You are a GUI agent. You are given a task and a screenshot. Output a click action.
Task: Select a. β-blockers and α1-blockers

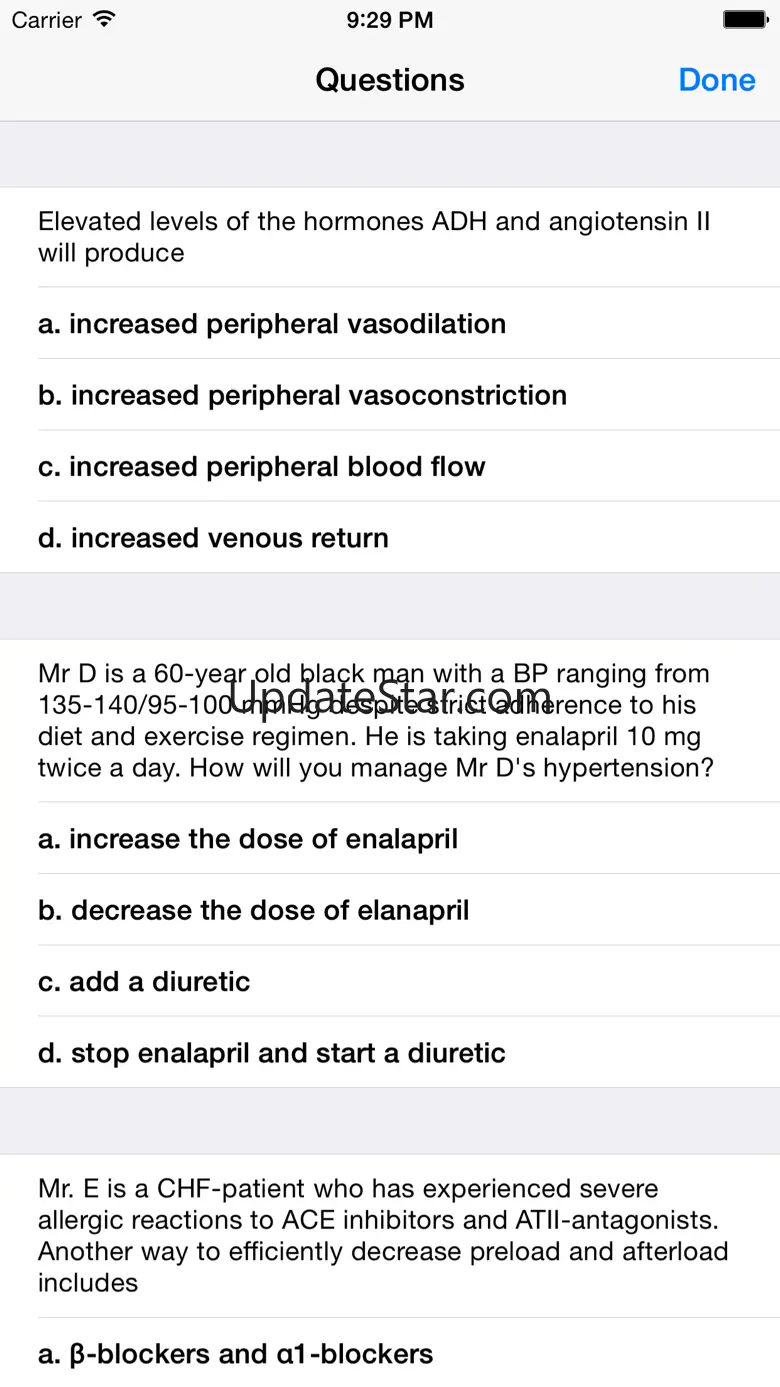[x=236, y=1354]
